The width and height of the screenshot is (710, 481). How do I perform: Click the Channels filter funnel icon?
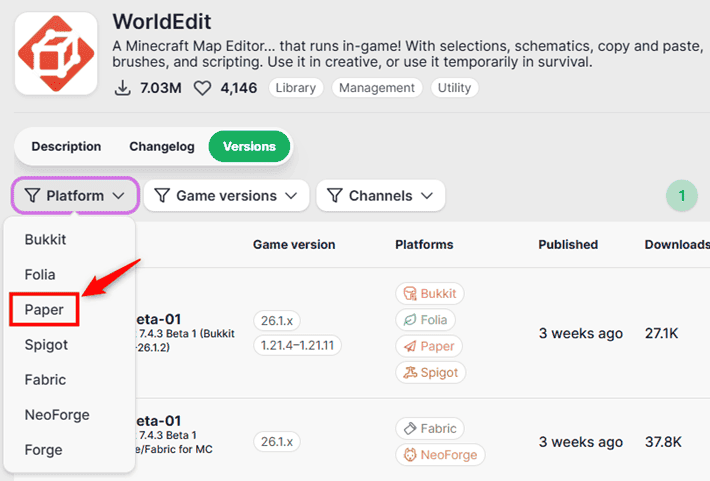335,196
